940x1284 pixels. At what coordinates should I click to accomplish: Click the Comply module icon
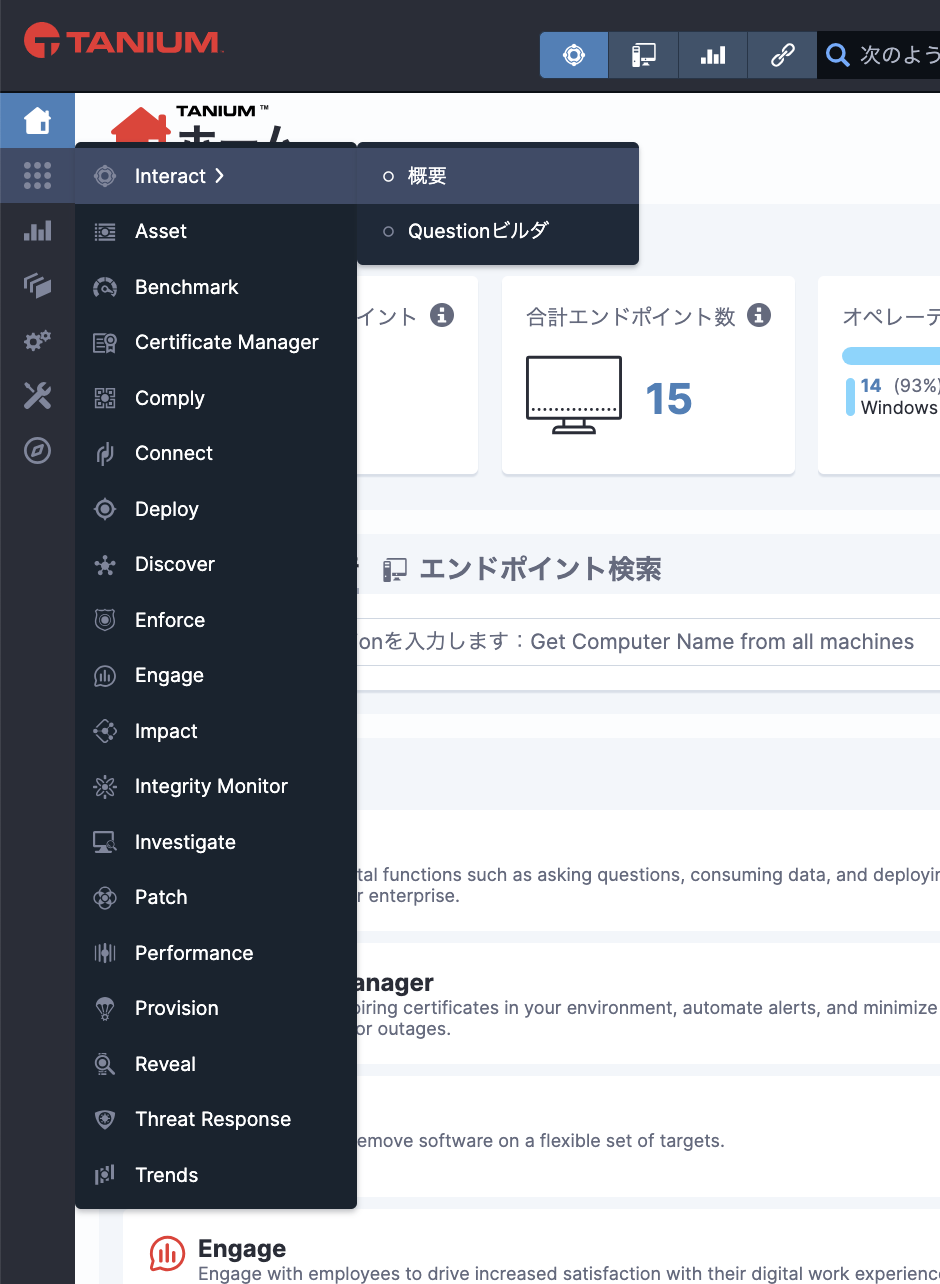point(105,398)
